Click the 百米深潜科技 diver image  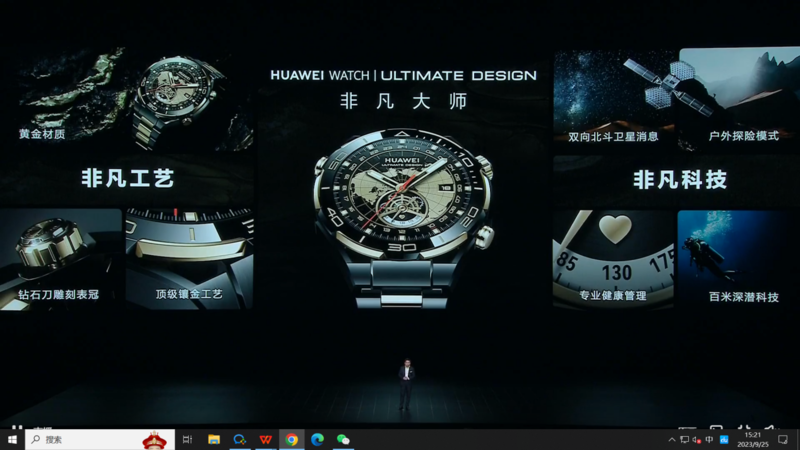(739, 260)
